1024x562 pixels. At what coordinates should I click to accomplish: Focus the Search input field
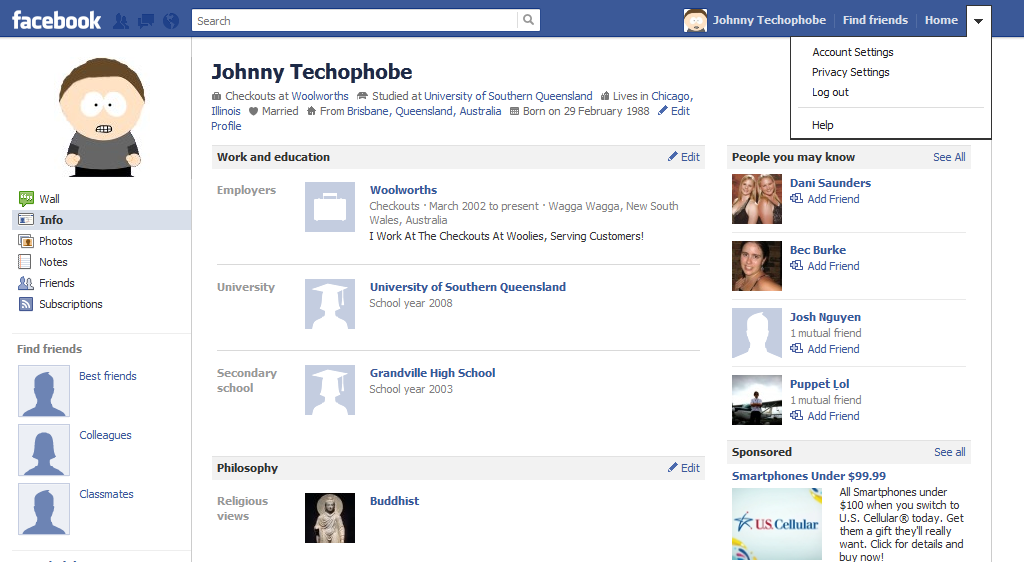pyautogui.click(x=356, y=20)
